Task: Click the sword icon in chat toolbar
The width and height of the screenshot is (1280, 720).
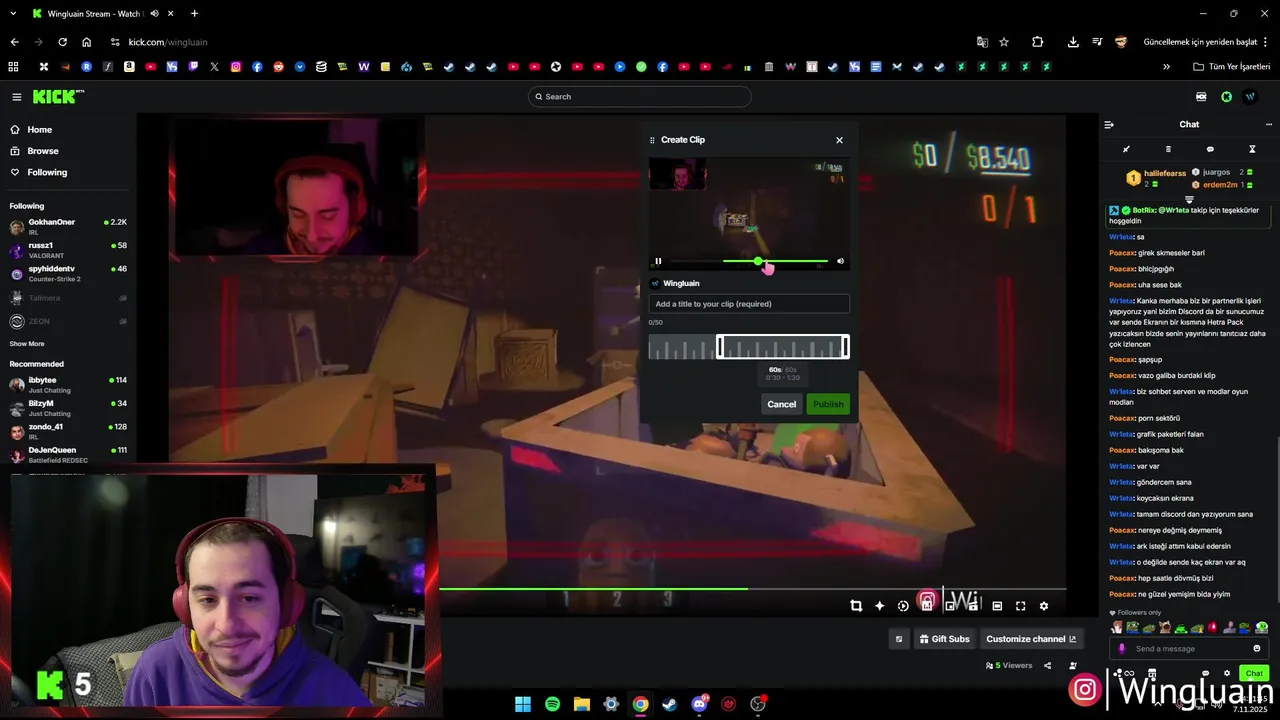Action: 1126,149
